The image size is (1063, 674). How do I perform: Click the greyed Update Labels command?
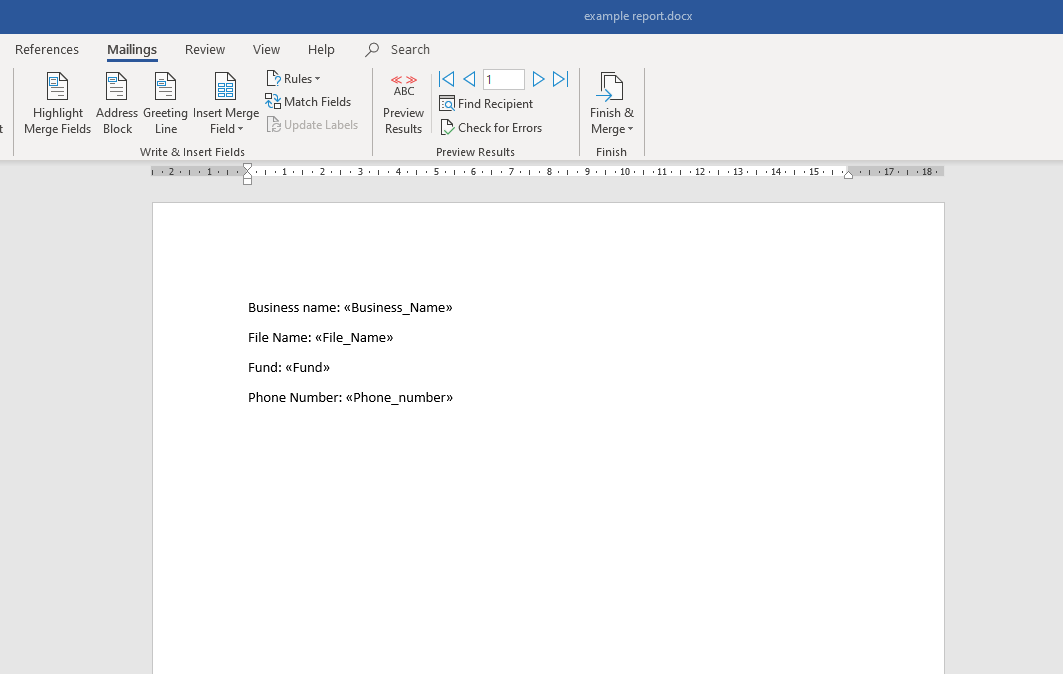tap(312, 125)
